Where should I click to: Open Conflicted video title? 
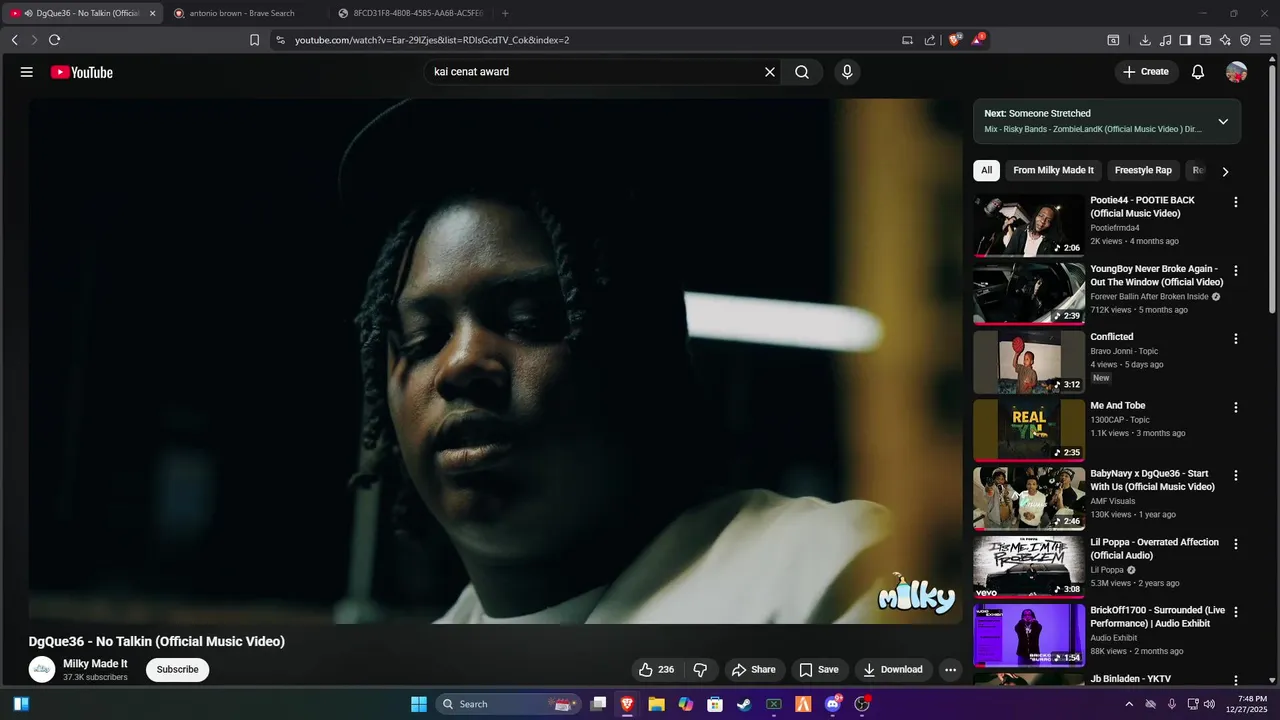[x=1112, y=337]
